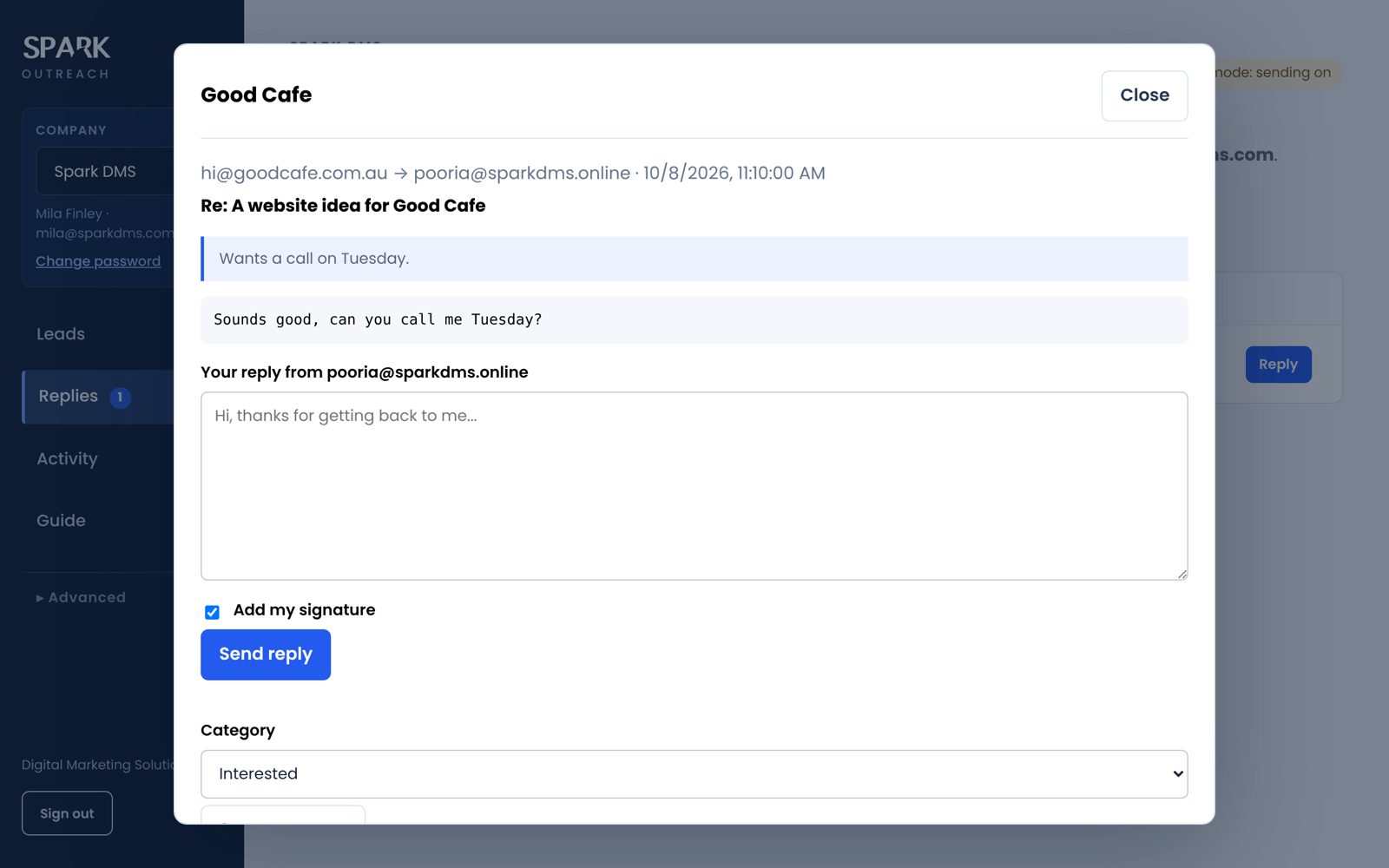This screenshot has height=868, width=1389.
Task: Click the Sign out button
Action: [67, 813]
